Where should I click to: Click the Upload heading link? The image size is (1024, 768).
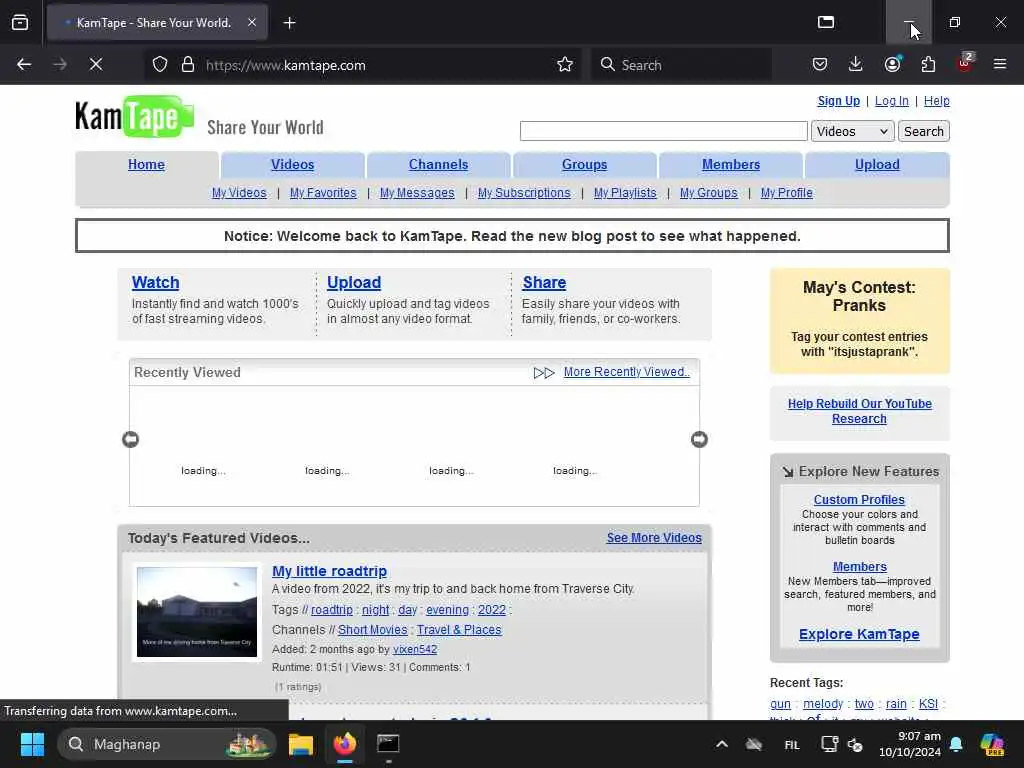[x=354, y=283]
